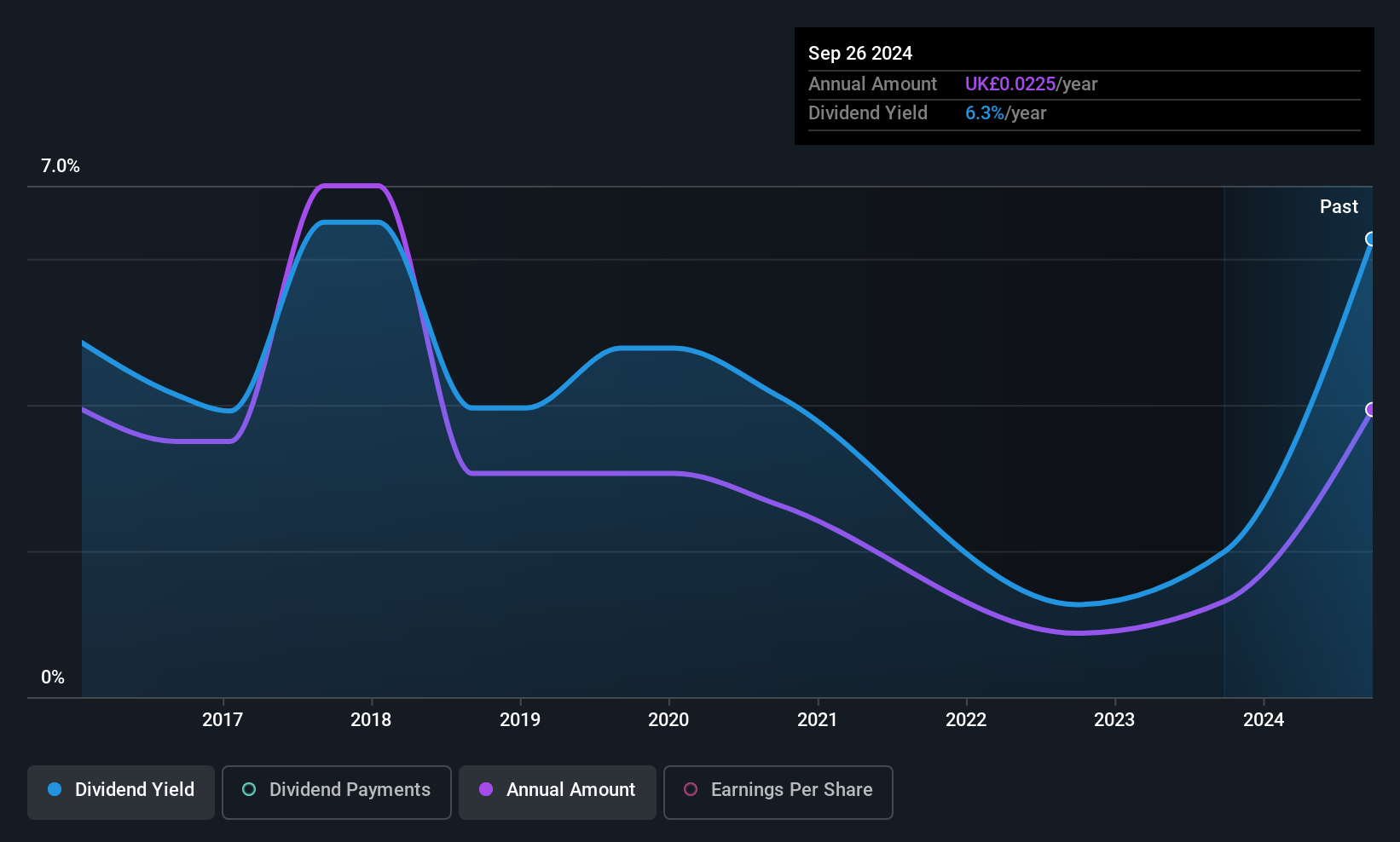This screenshot has height=842, width=1400.
Task: Click the Sep 26 2024 tooltip date
Action: pos(860,54)
